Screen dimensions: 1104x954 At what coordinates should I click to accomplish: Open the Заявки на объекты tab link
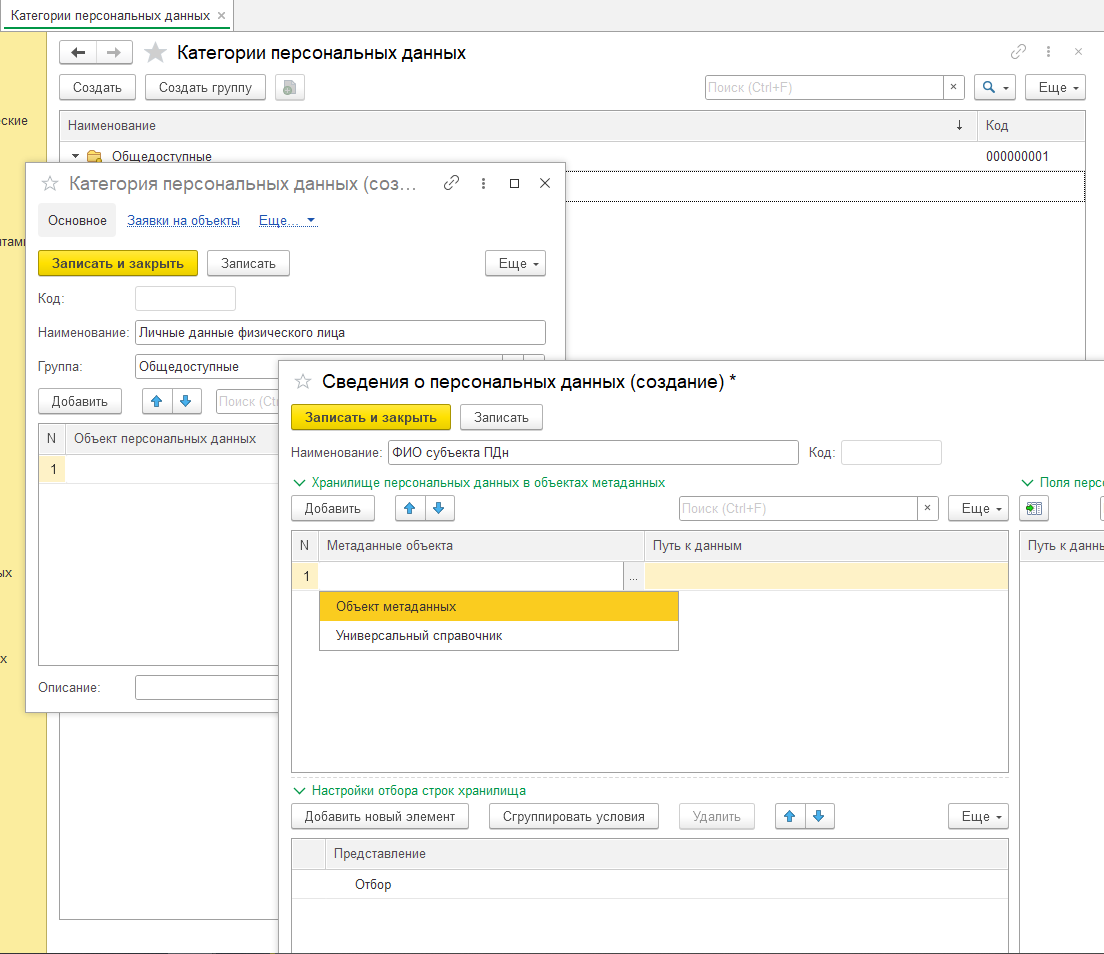[183, 221]
